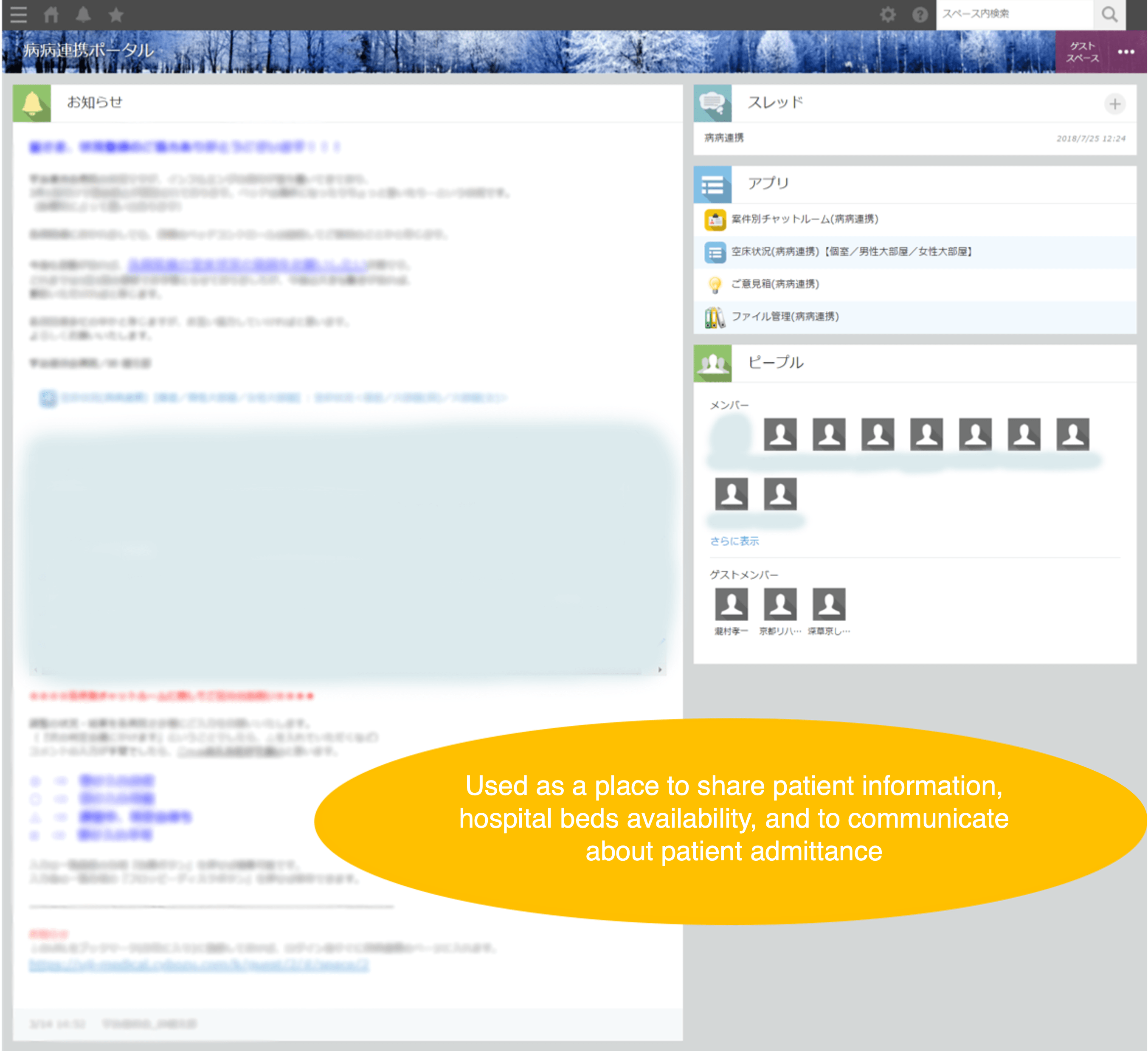Click guest member 瀧村孝一 avatar
This screenshot has height=1051, width=1148.
(x=731, y=604)
